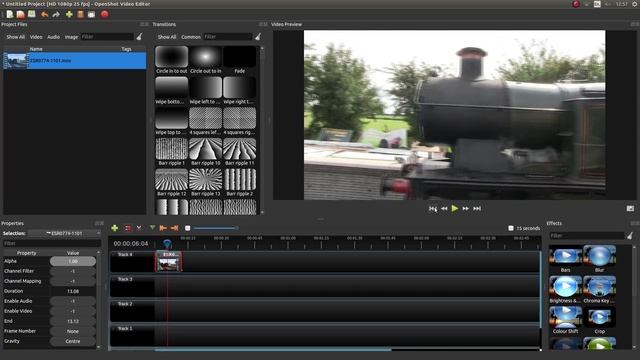Jump to start of video preview
Screen dimensions: 640x360
(x=433, y=209)
